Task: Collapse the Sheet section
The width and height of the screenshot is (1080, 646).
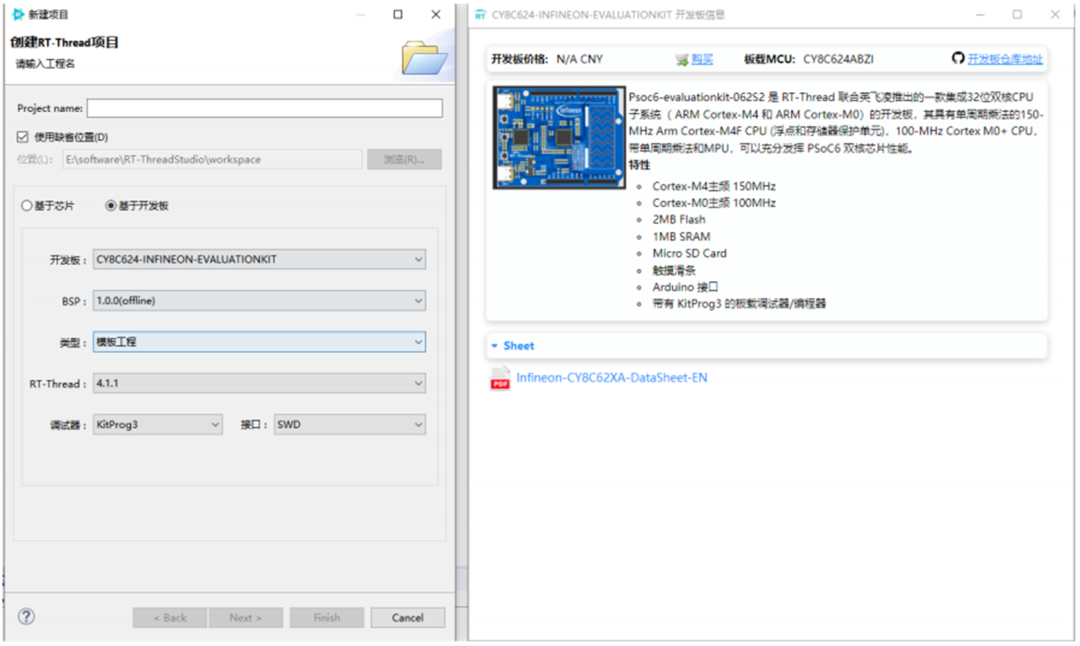Action: tap(495, 346)
